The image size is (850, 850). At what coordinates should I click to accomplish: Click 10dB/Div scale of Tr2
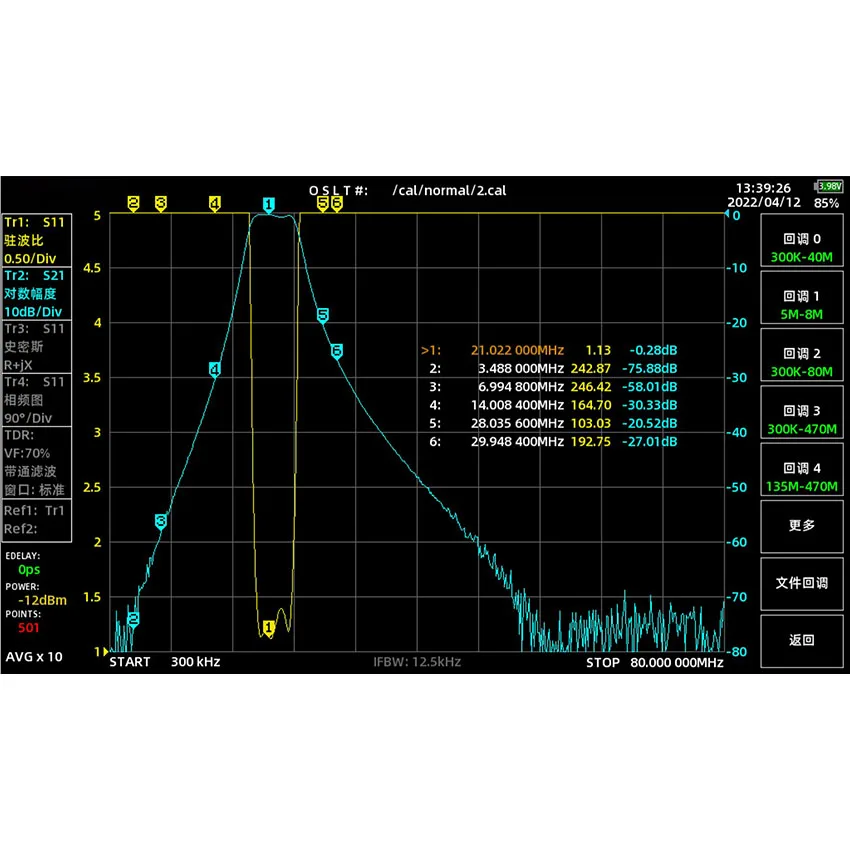coord(33,312)
